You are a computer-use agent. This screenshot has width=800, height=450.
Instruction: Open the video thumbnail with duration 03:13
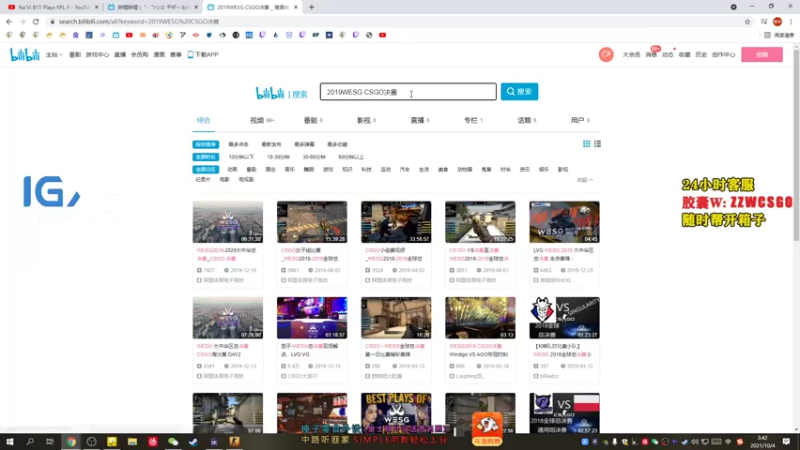480,318
